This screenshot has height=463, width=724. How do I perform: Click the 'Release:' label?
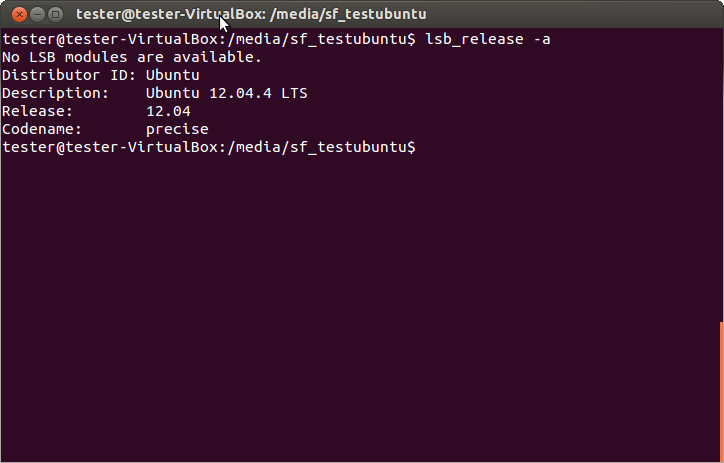pyautogui.click(x=39, y=111)
